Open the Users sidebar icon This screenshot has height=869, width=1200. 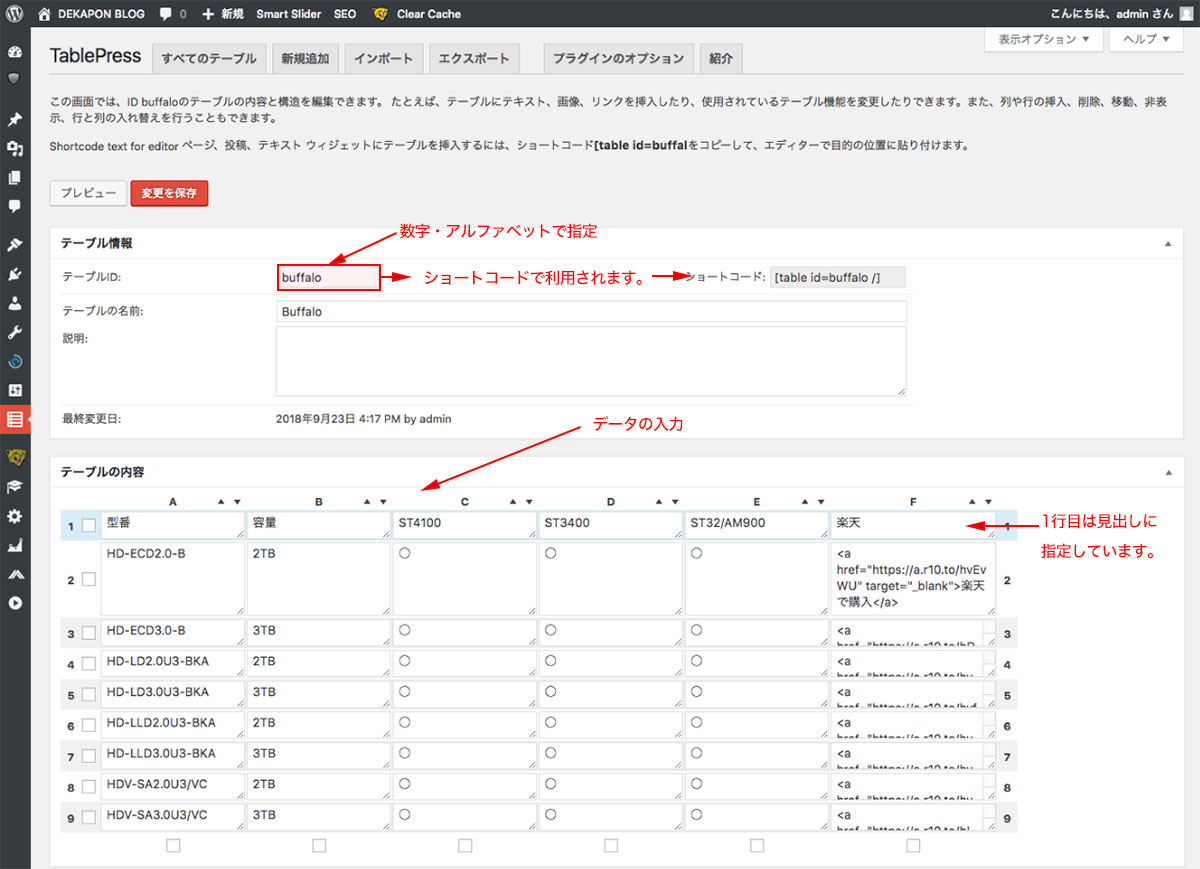[15, 303]
